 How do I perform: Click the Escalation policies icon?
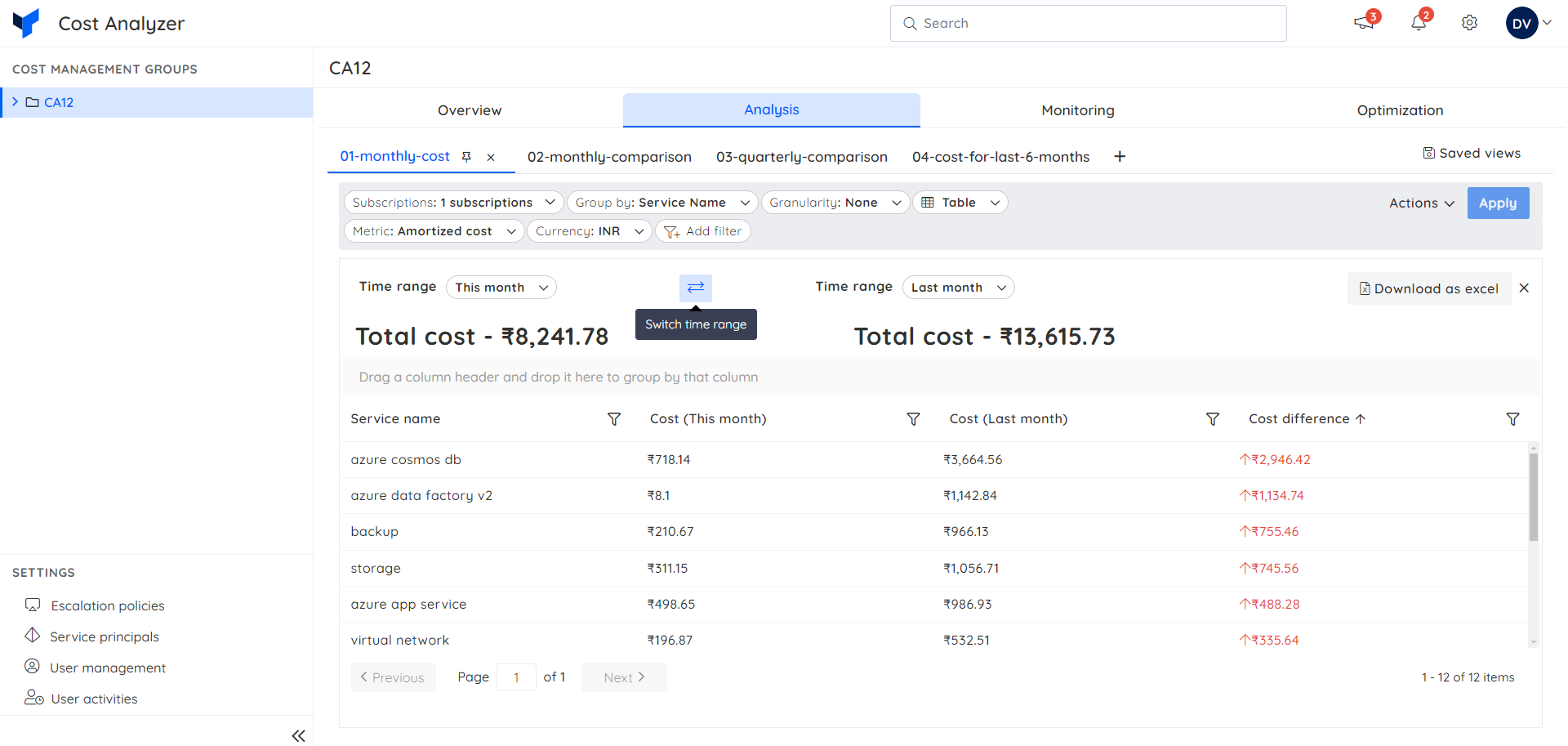click(33, 605)
